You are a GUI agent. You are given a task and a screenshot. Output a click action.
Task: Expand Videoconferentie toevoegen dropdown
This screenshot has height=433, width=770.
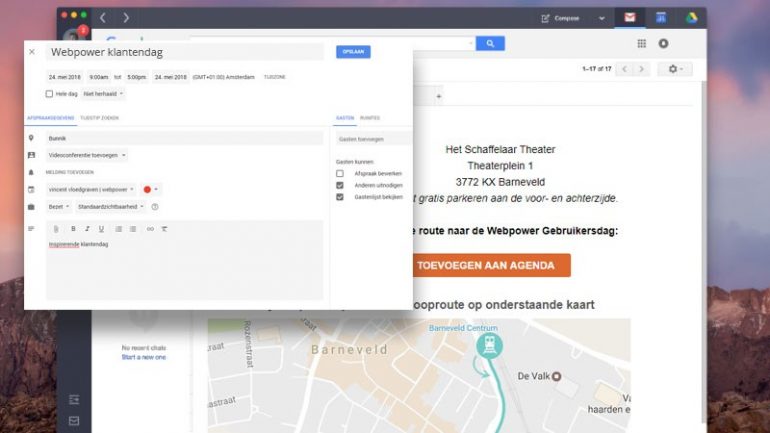pos(87,155)
